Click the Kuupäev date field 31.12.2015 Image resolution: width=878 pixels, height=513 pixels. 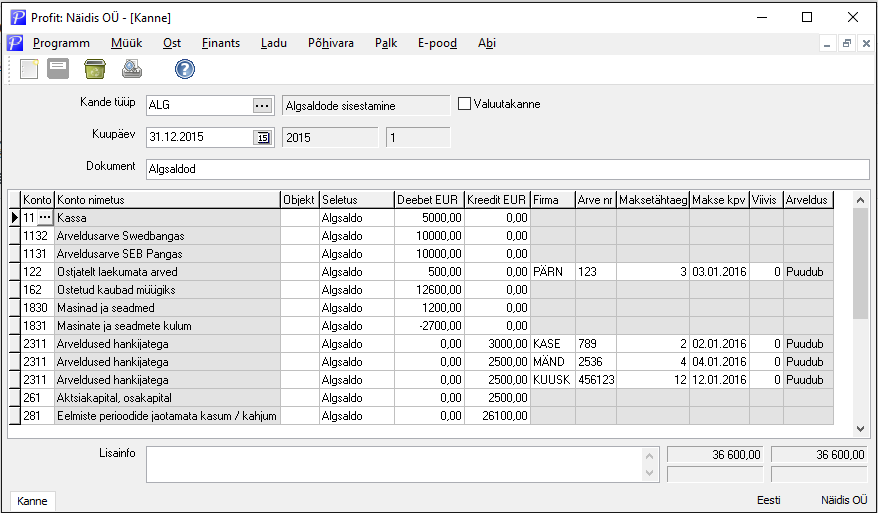pyautogui.click(x=199, y=137)
